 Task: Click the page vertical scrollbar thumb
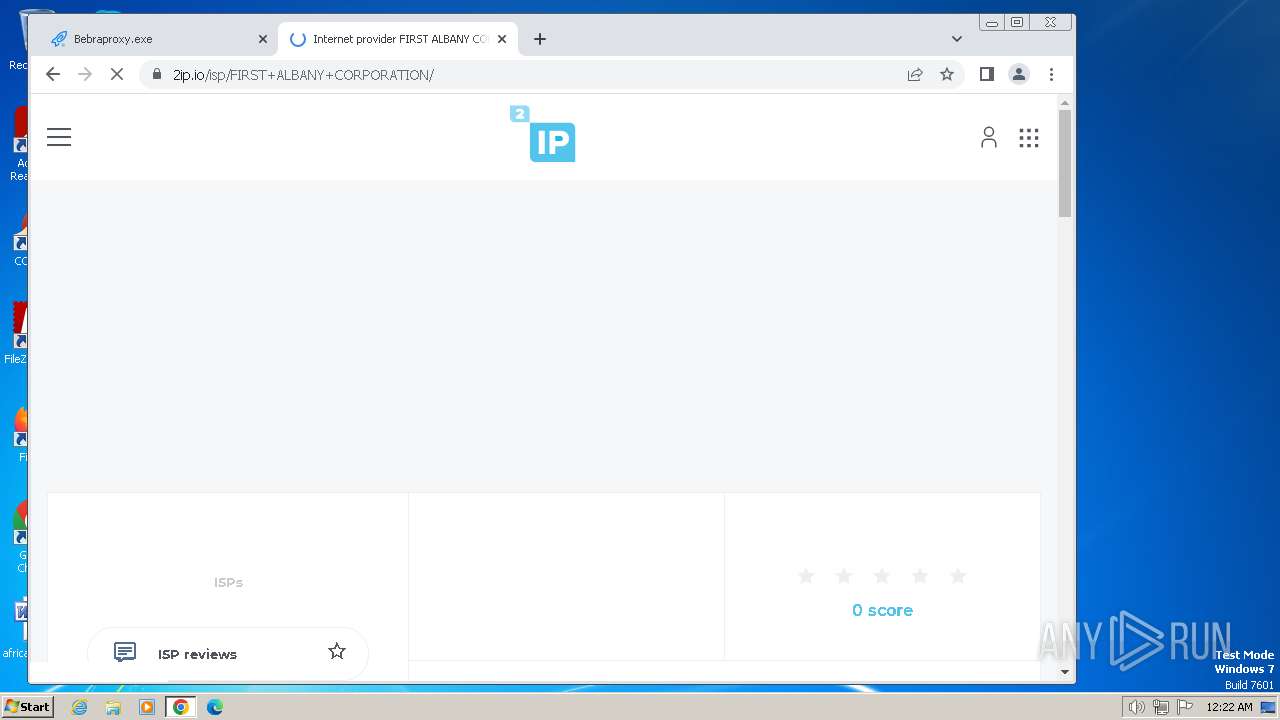coord(1065,163)
